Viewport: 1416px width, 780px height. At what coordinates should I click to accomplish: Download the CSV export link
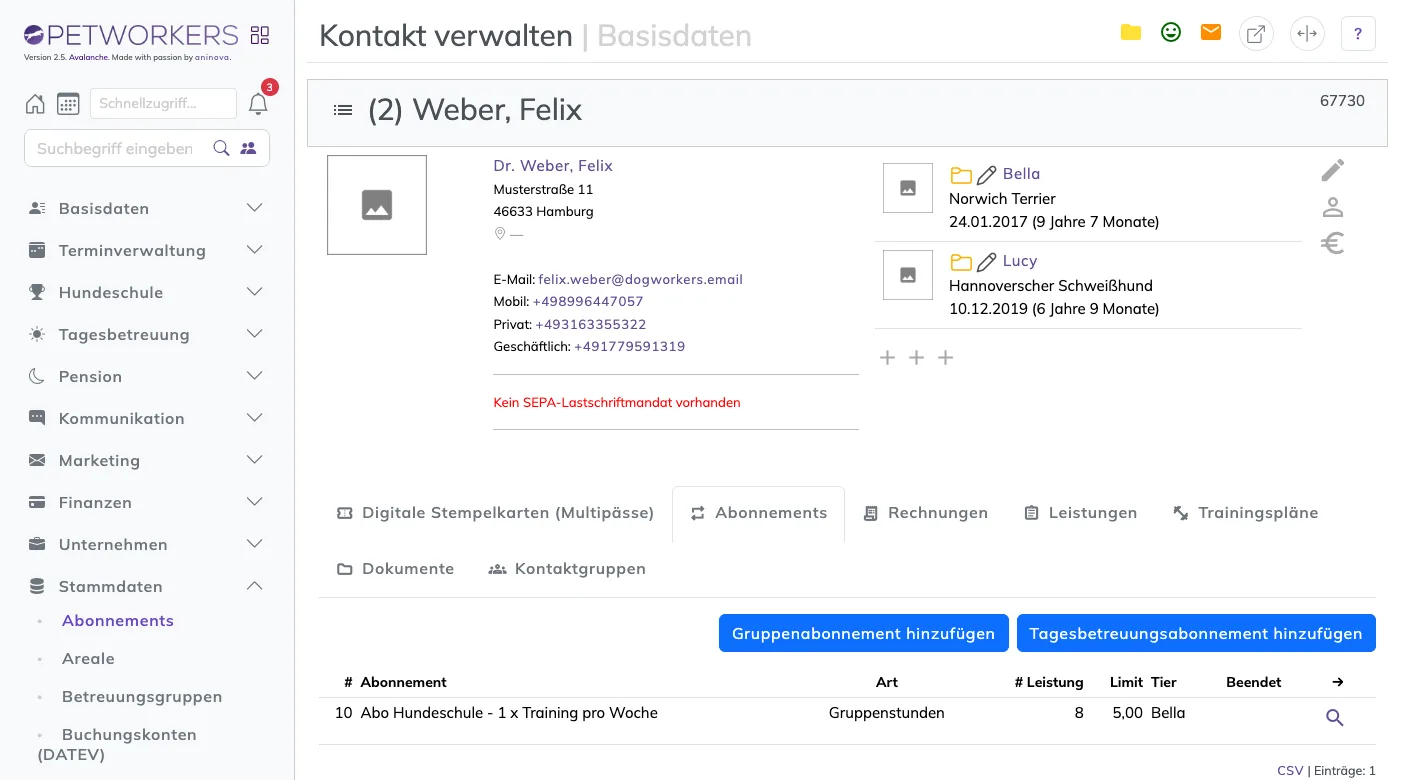[1290, 771]
